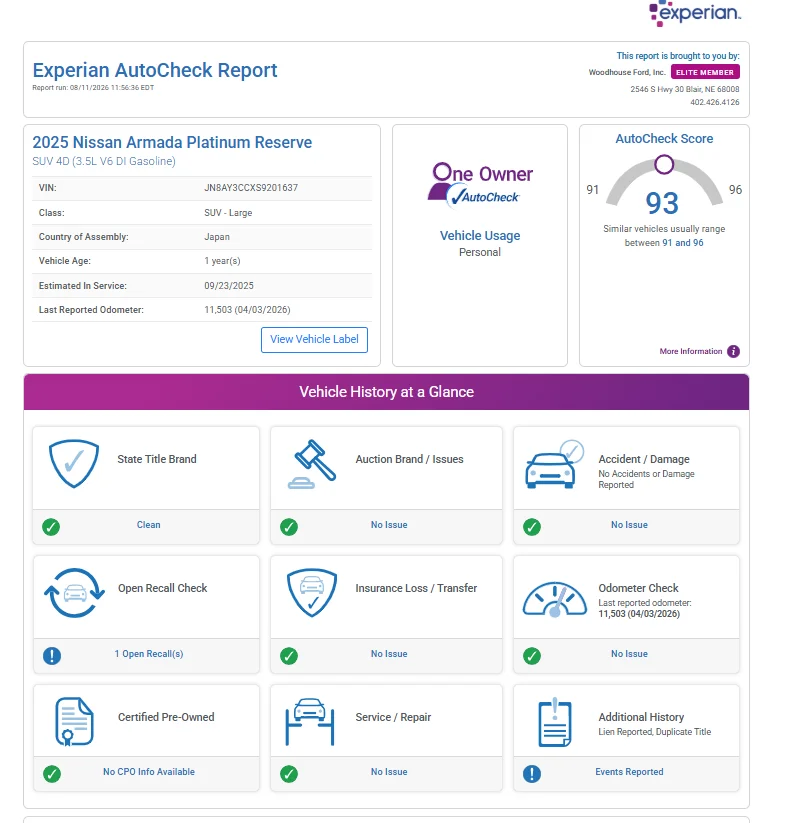Click the 2025 Nissan Armada Platinum Reserve heading
Image resolution: width=785 pixels, height=823 pixels.
172,142
